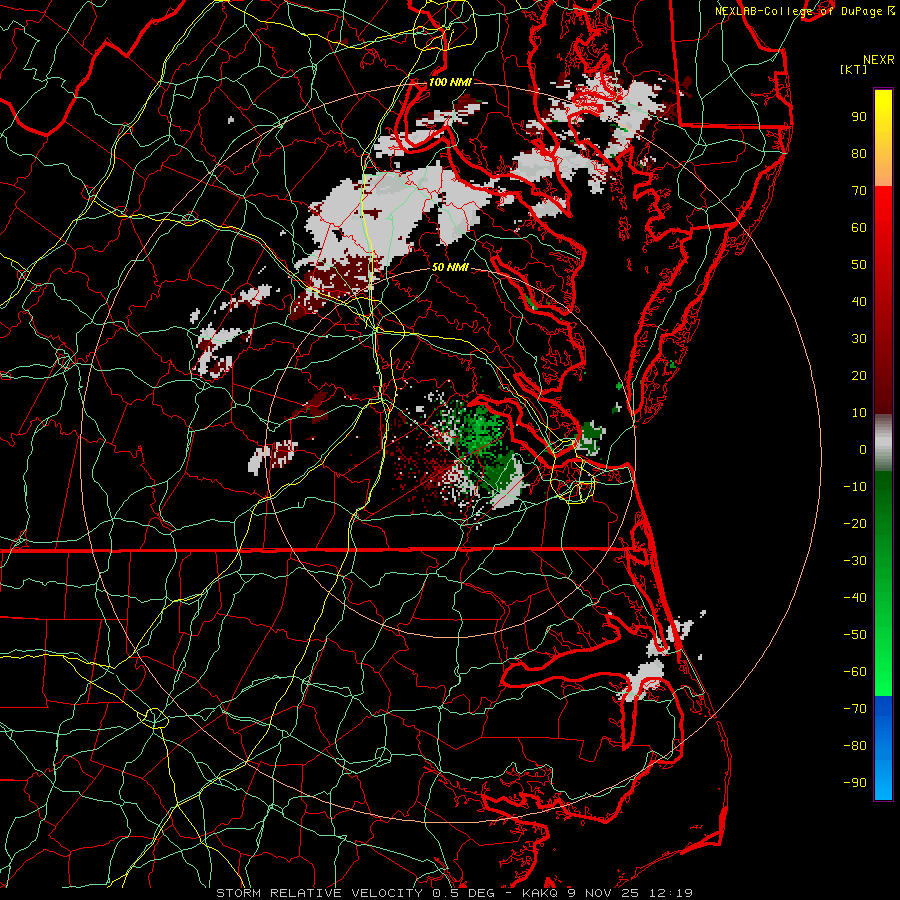
Task: Click the 90 value on the velocity scale
Action: [859, 117]
